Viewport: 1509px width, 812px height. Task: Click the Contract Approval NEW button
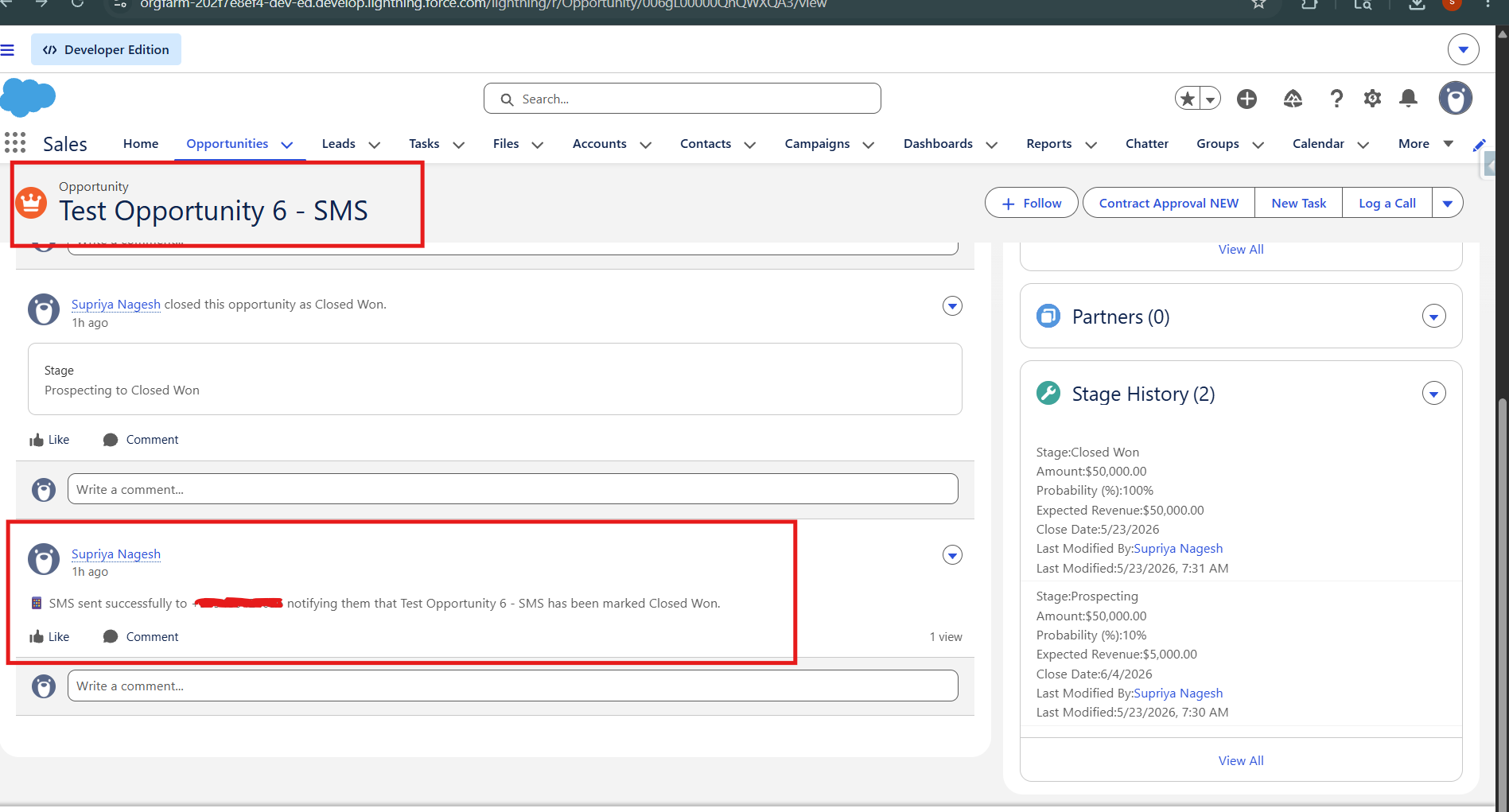tap(1169, 203)
